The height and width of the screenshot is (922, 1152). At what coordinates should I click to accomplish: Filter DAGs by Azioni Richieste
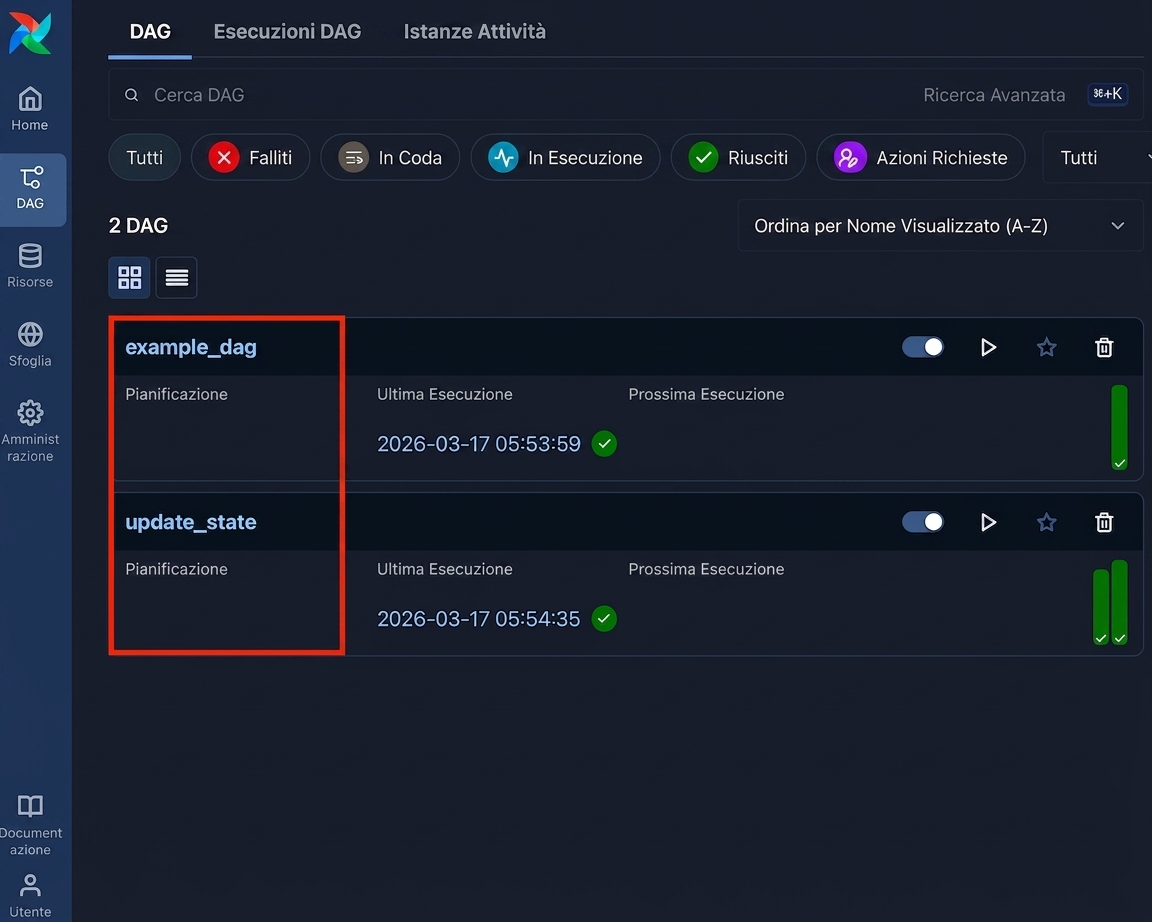[x=921, y=157]
